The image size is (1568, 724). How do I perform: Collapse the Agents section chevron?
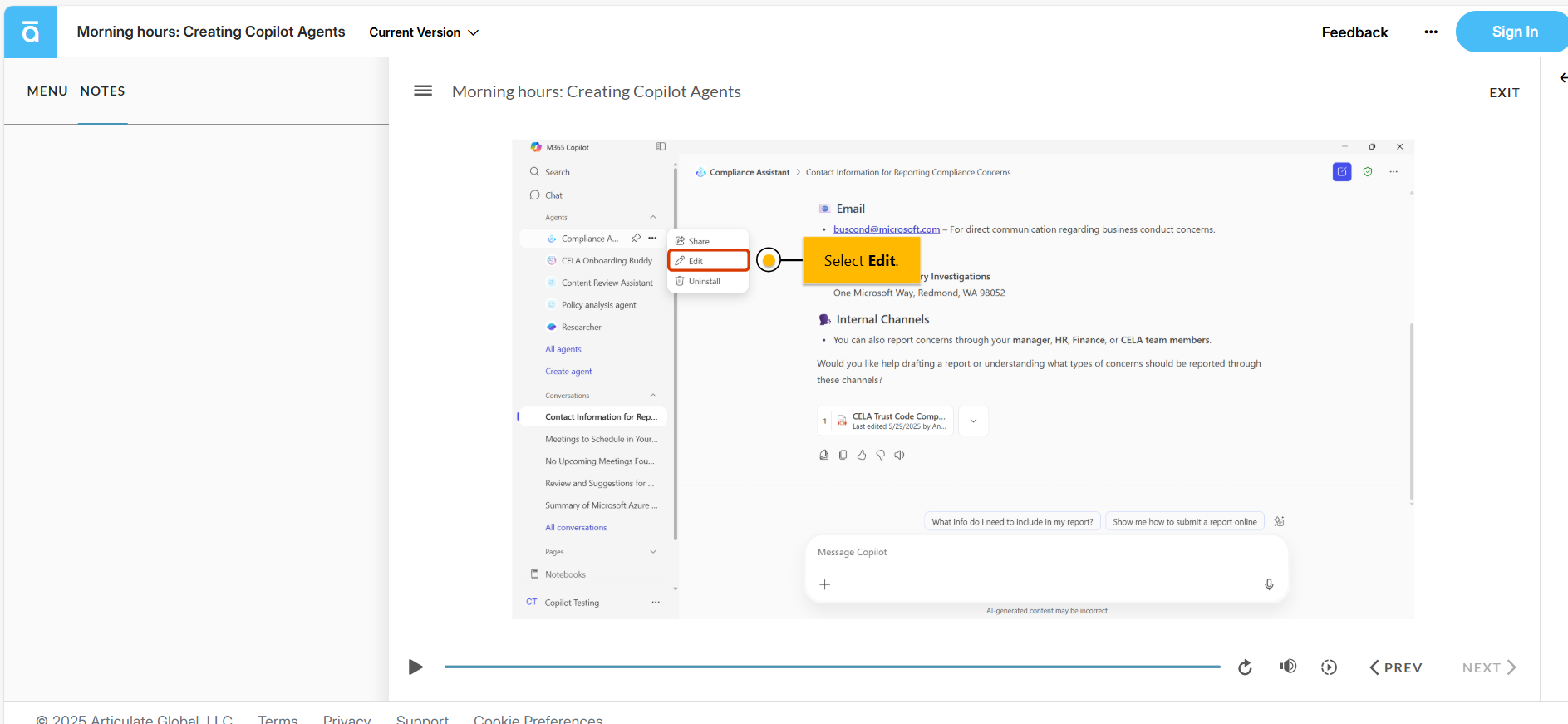[653, 218]
